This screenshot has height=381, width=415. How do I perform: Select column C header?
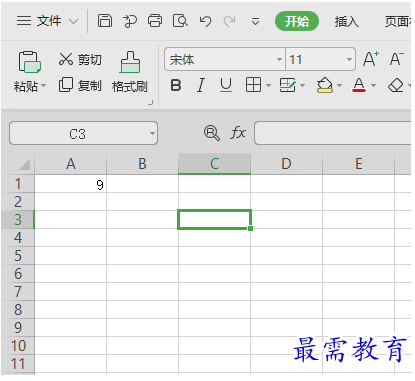click(214, 164)
